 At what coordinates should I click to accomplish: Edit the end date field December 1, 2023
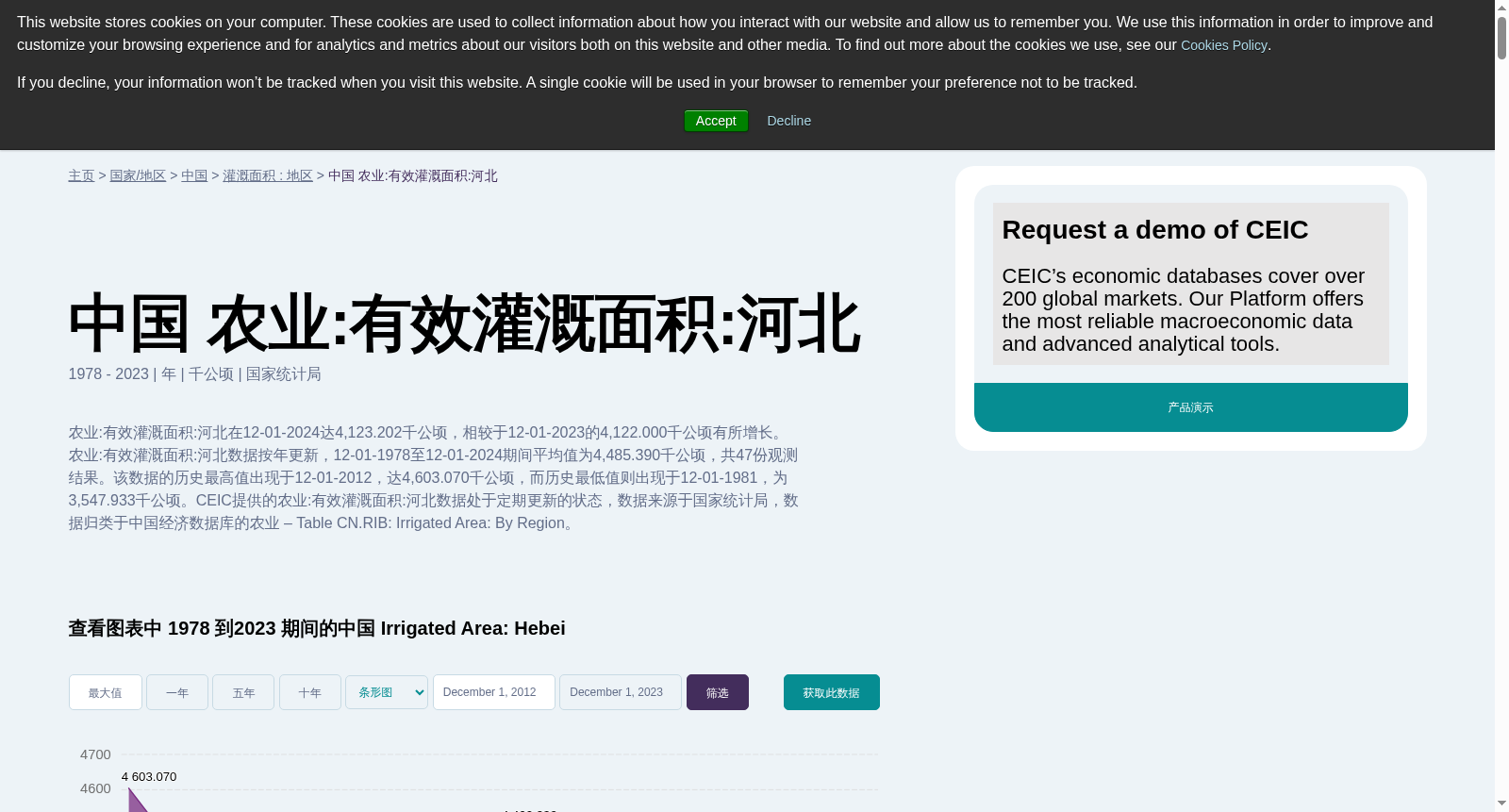coord(621,692)
